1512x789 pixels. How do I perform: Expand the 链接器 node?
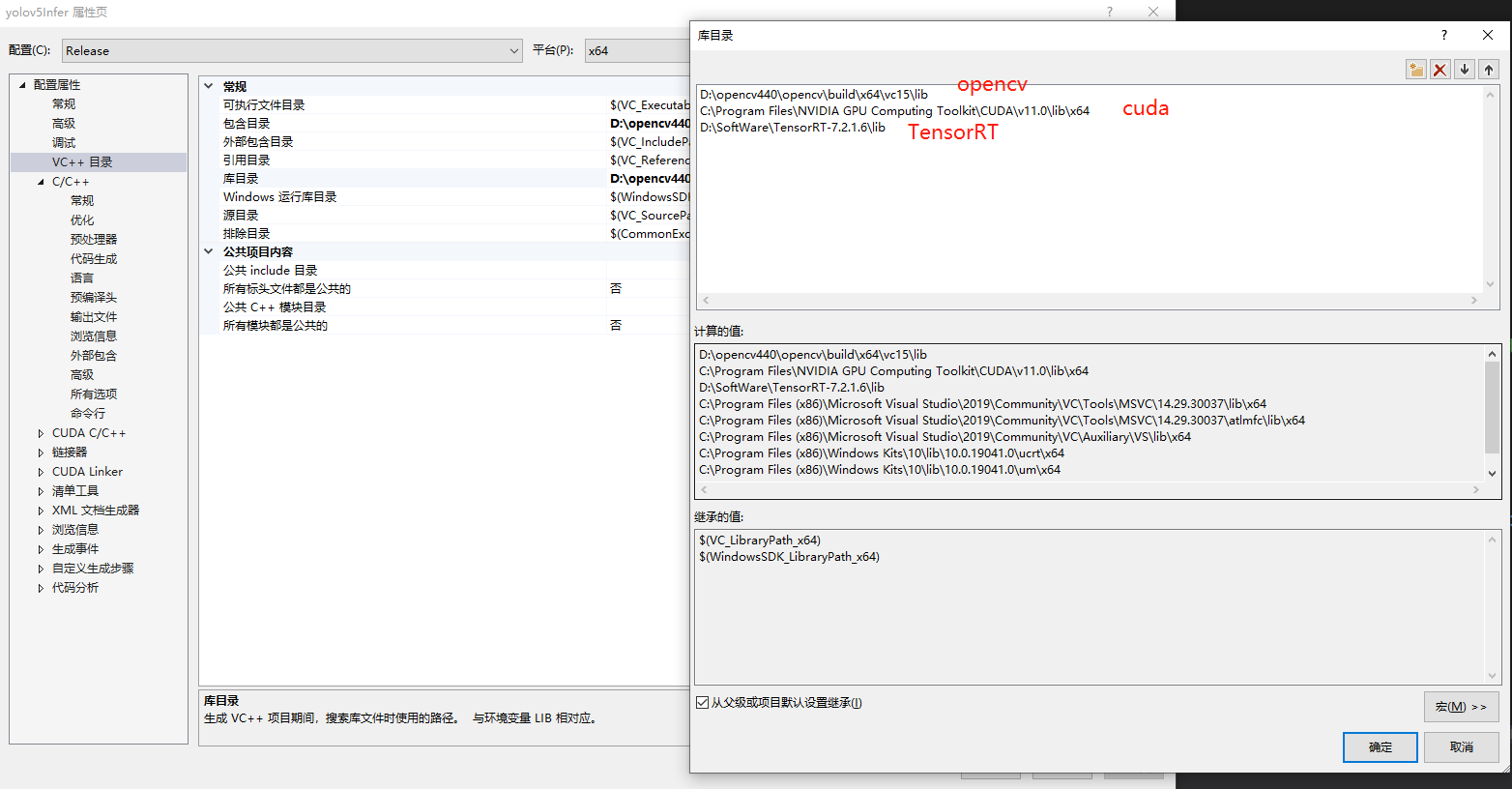coord(41,453)
